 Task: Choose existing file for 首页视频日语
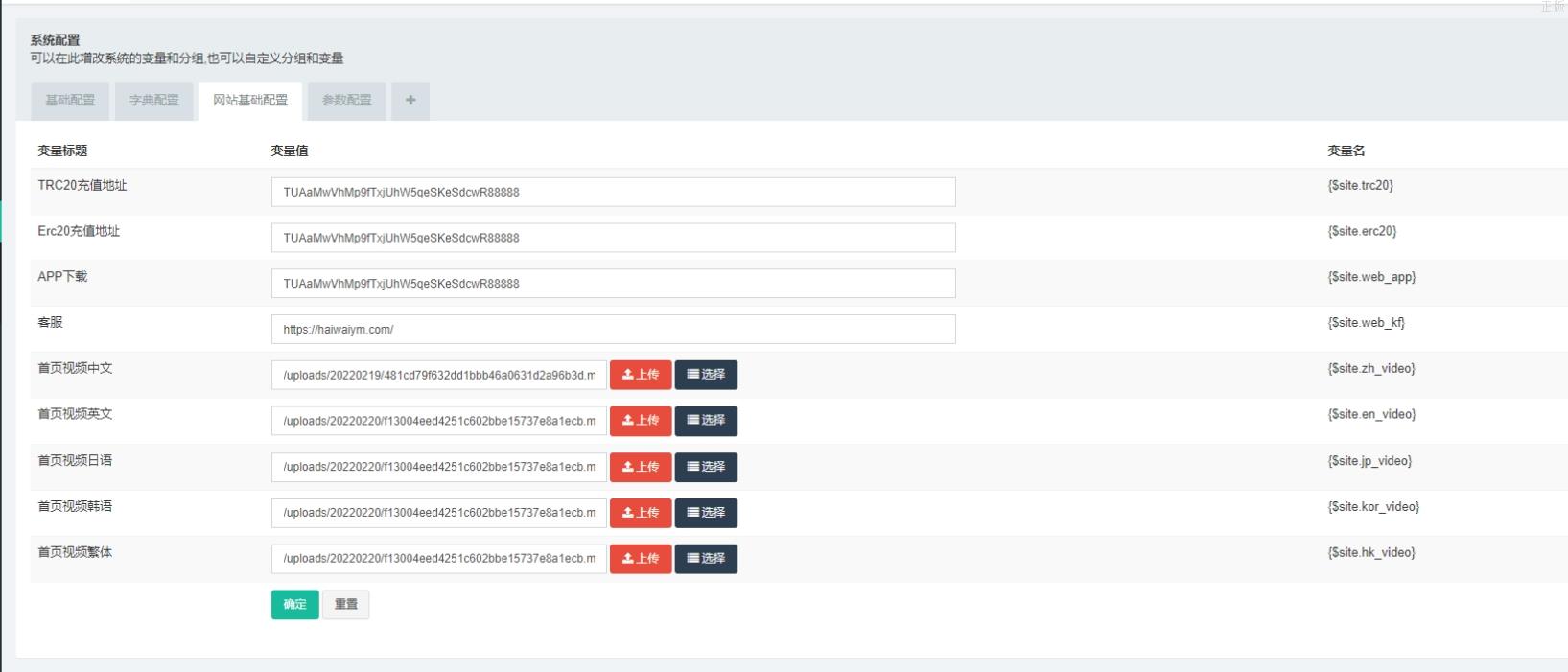coord(706,467)
